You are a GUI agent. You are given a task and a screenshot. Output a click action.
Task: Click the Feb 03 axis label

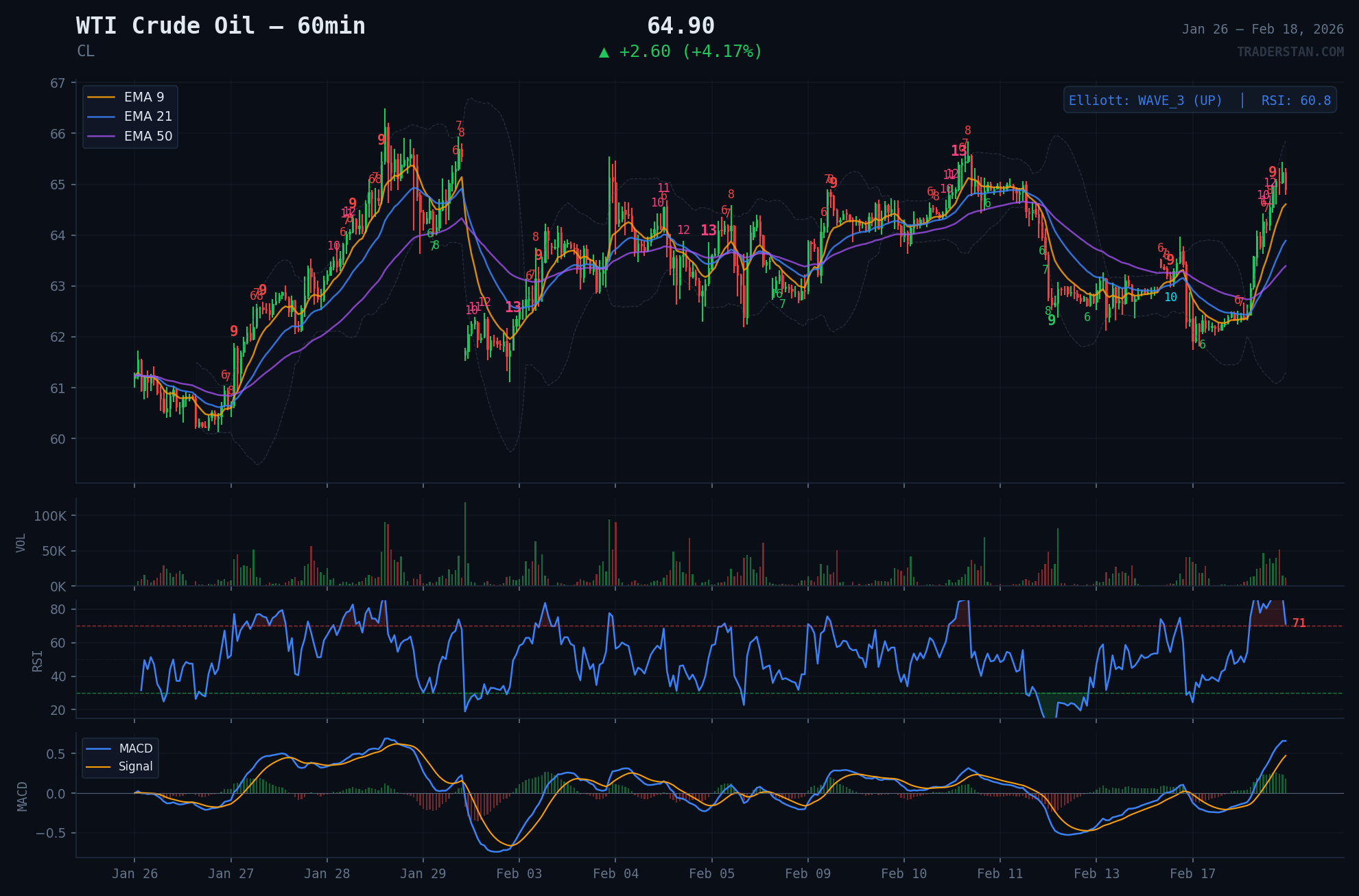pyautogui.click(x=519, y=873)
